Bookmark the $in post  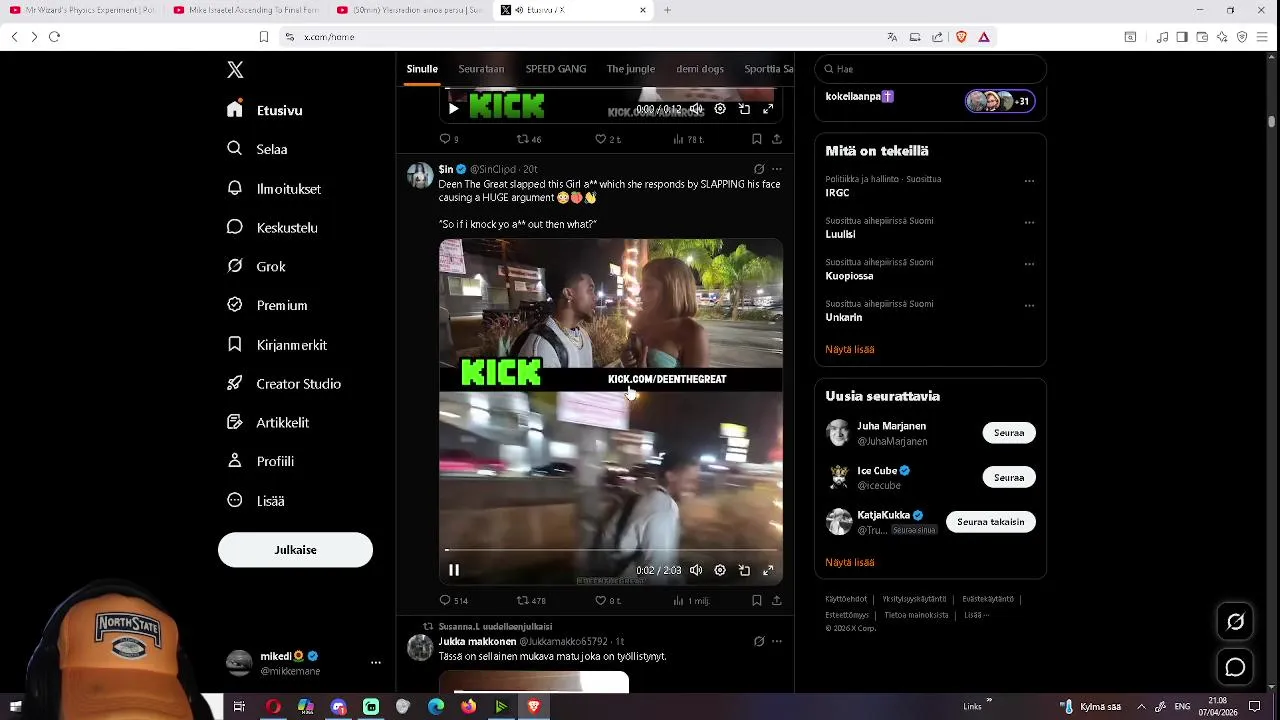click(x=756, y=601)
